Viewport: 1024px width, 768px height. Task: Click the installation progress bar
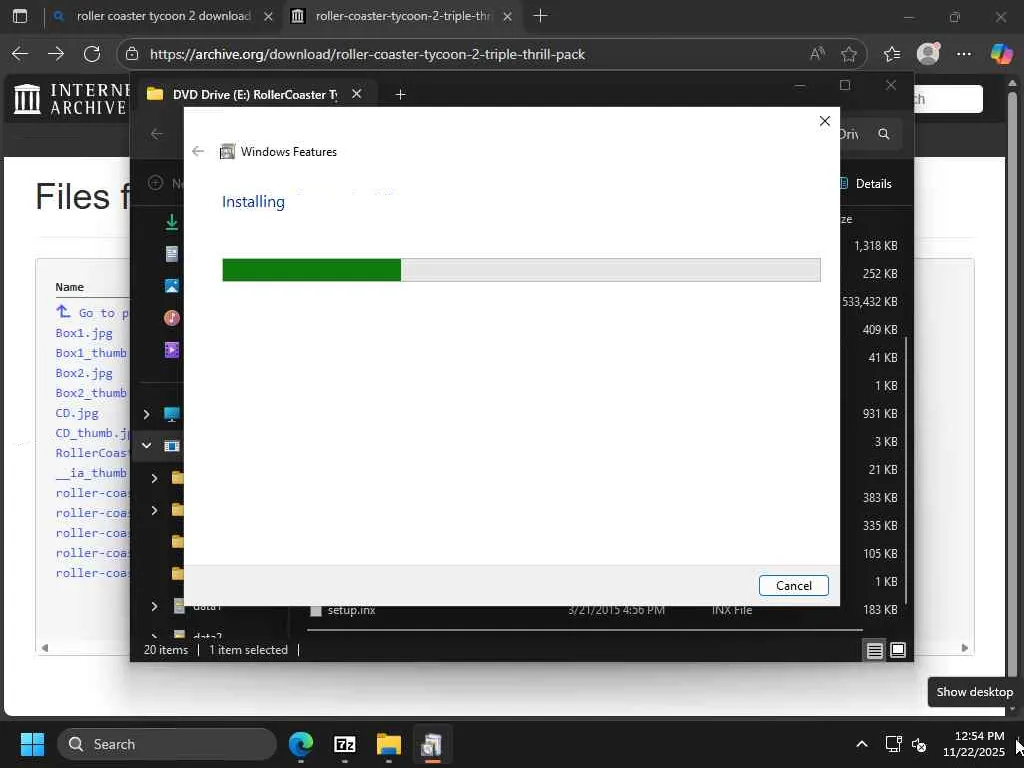[521, 270]
